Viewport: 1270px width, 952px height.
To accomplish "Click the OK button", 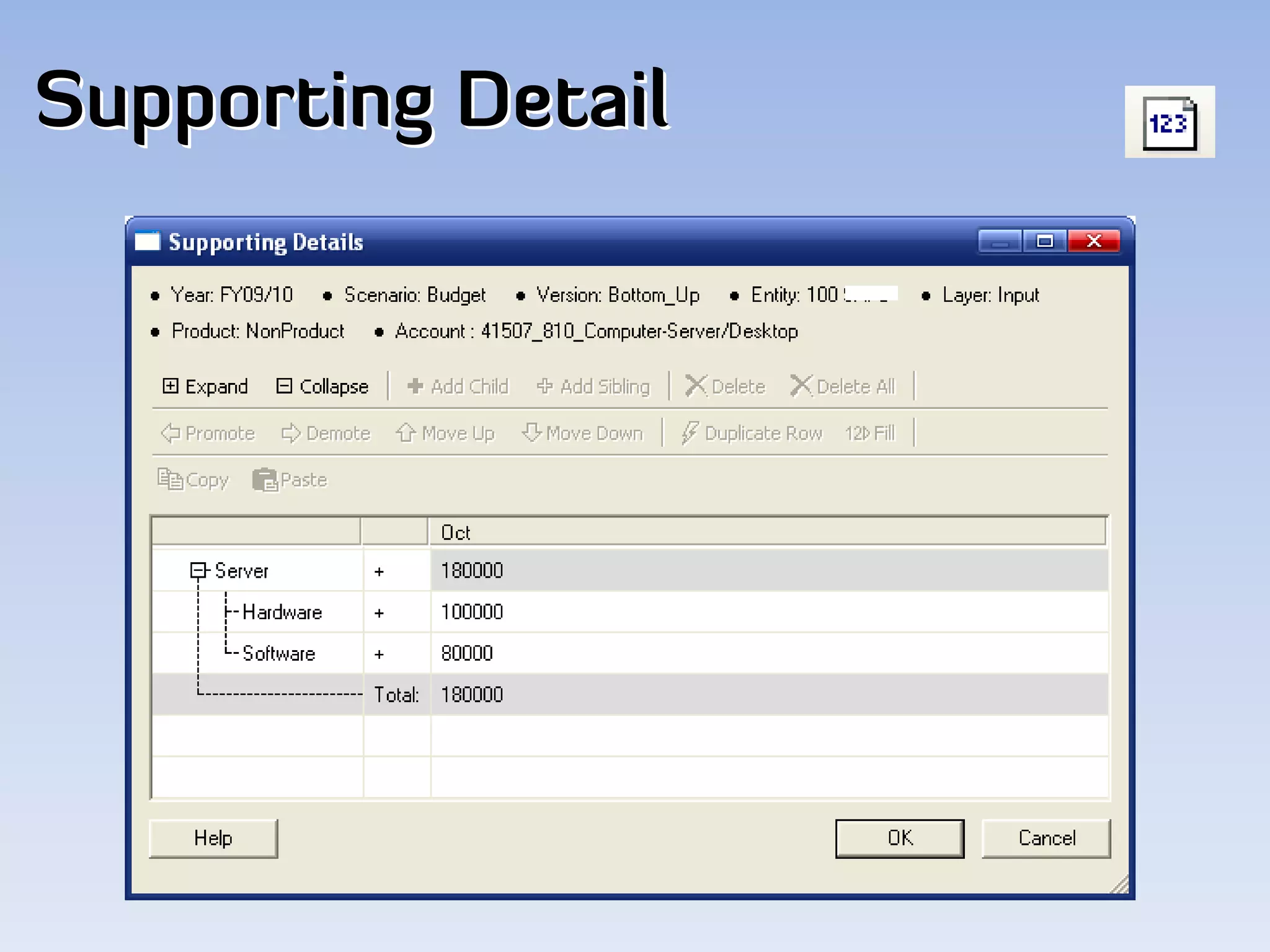I will [900, 838].
